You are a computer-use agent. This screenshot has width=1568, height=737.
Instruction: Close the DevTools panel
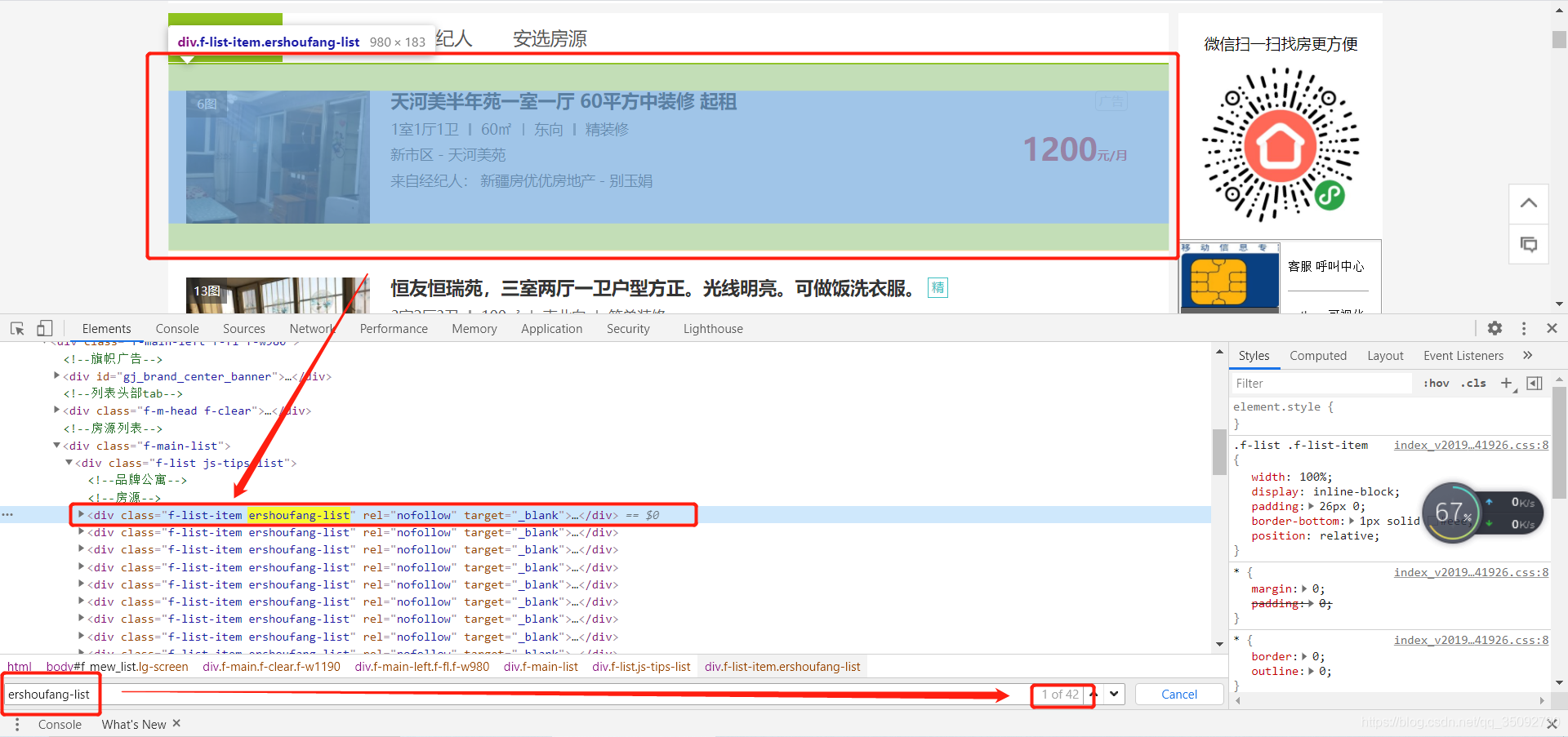(1552, 328)
